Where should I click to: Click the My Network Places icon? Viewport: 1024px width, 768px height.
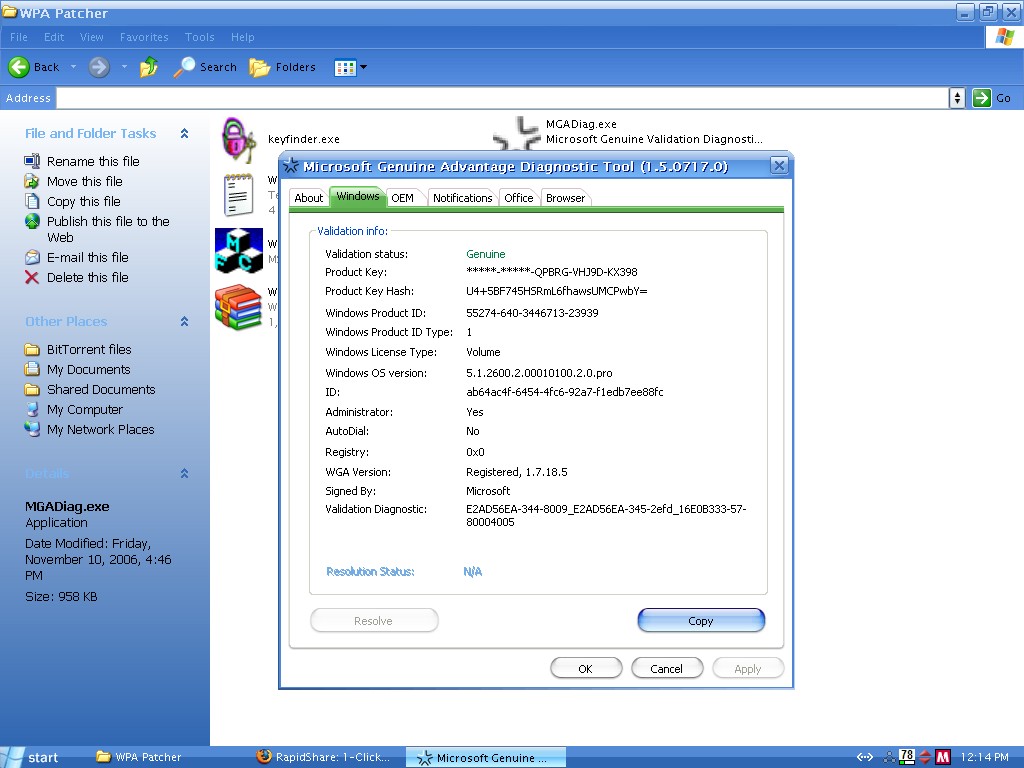tap(32, 429)
